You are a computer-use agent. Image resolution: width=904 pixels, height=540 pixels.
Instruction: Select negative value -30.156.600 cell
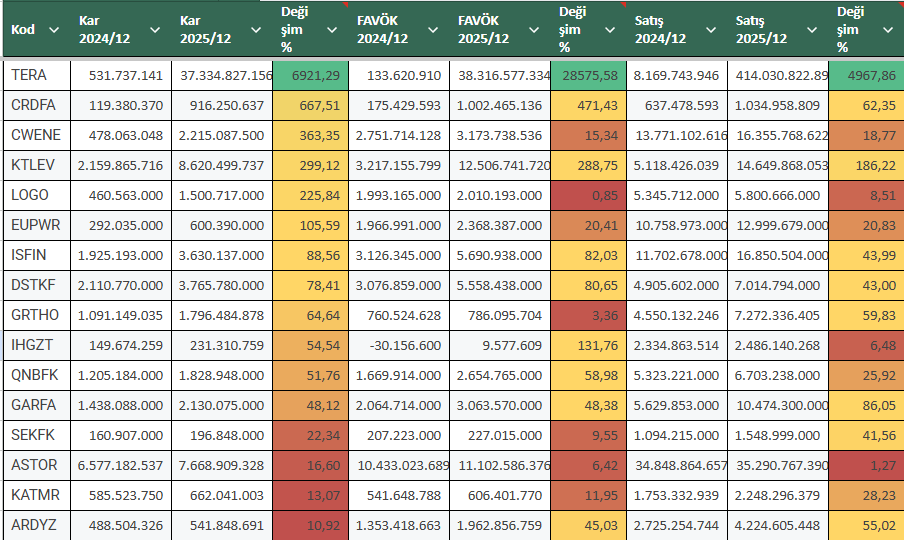[399, 345]
